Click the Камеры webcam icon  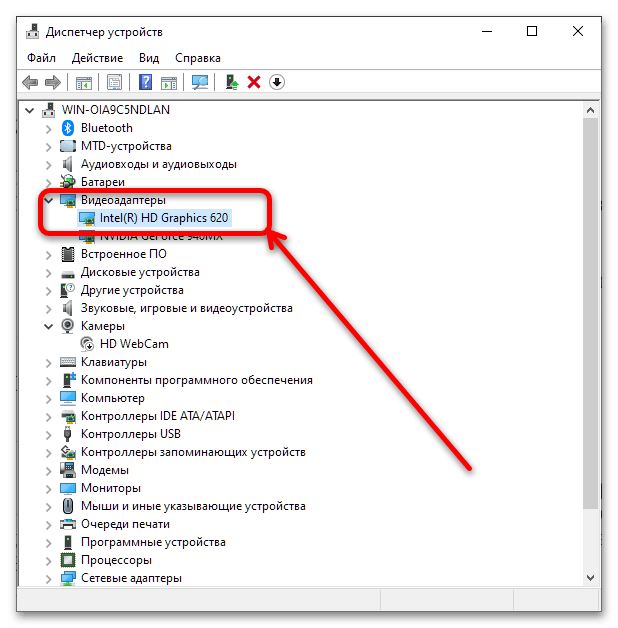(x=67, y=326)
